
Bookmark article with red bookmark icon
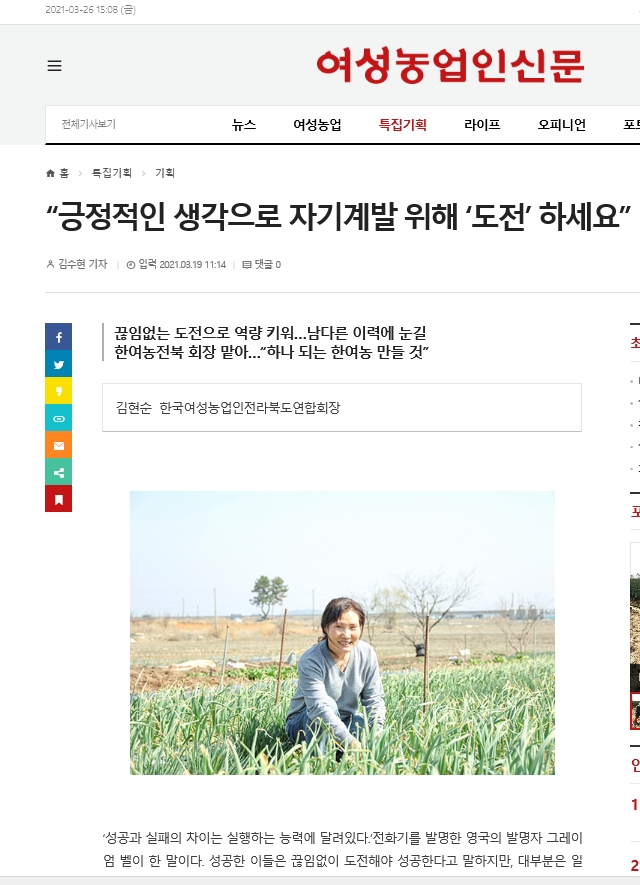click(59, 499)
